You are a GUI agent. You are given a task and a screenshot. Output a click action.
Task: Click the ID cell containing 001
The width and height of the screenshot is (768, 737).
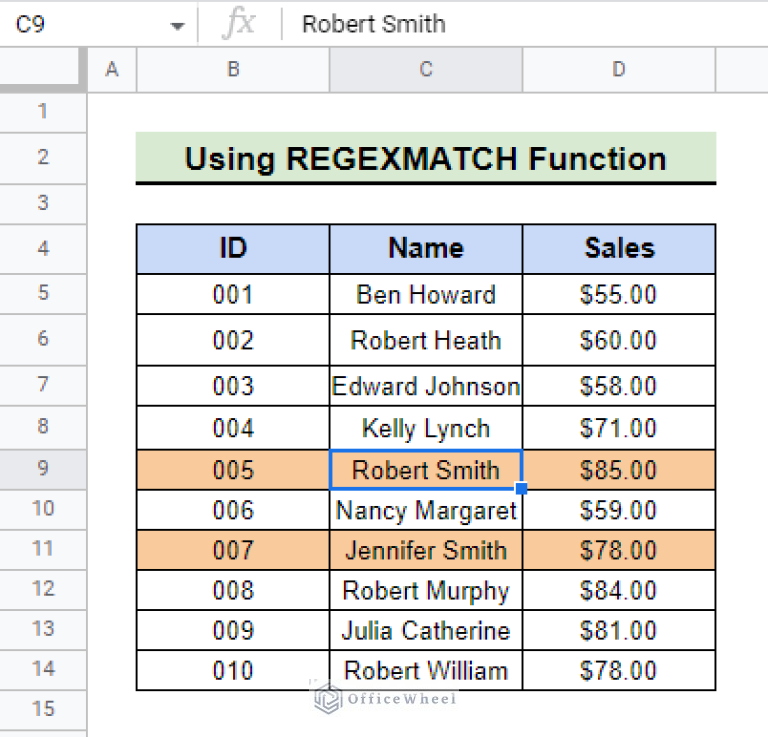point(233,295)
